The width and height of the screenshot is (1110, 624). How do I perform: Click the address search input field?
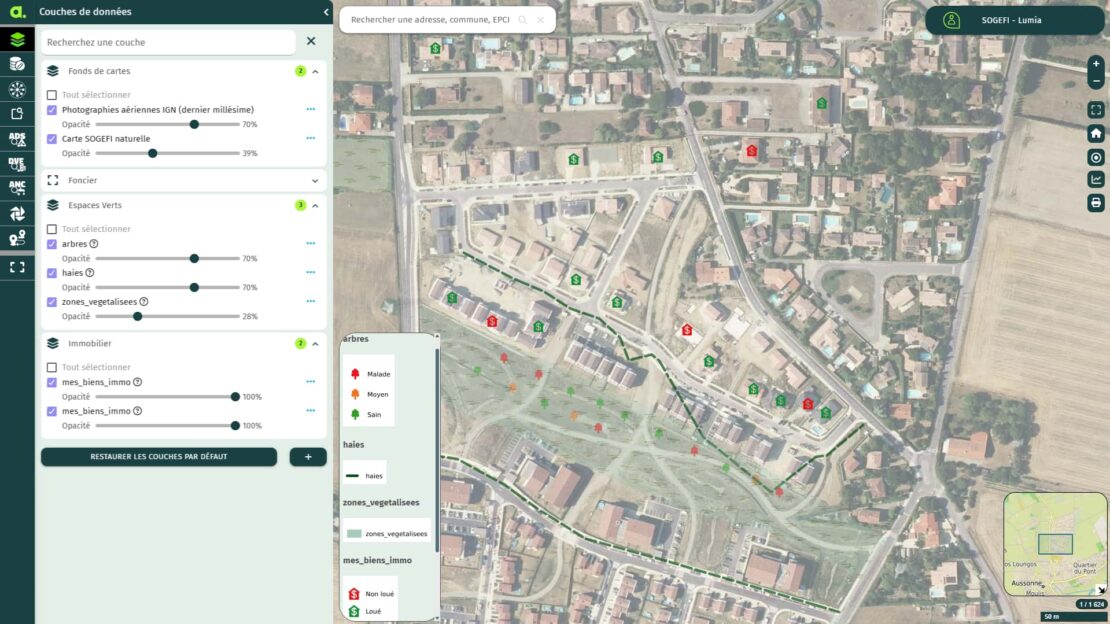pyautogui.click(x=430, y=20)
